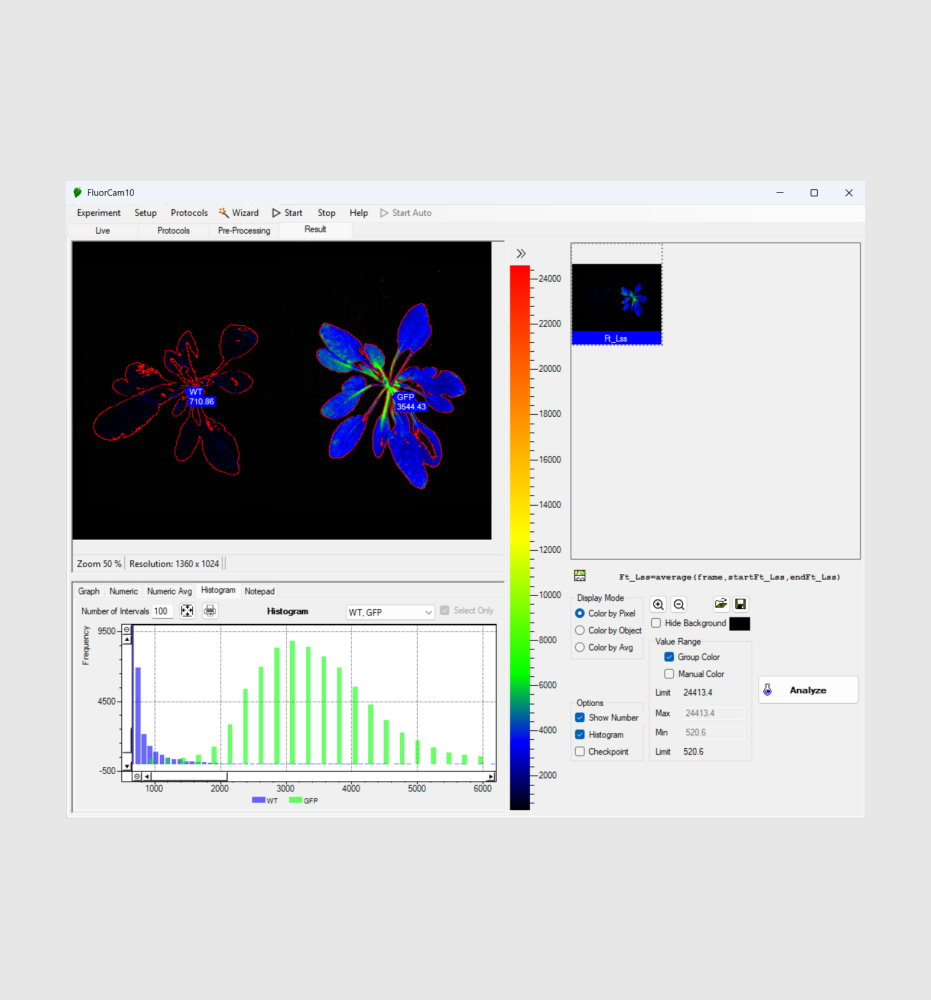The height and width of the screenshot is (1000, 931).
Task: Open the Protocols menu
Action: 189,213
